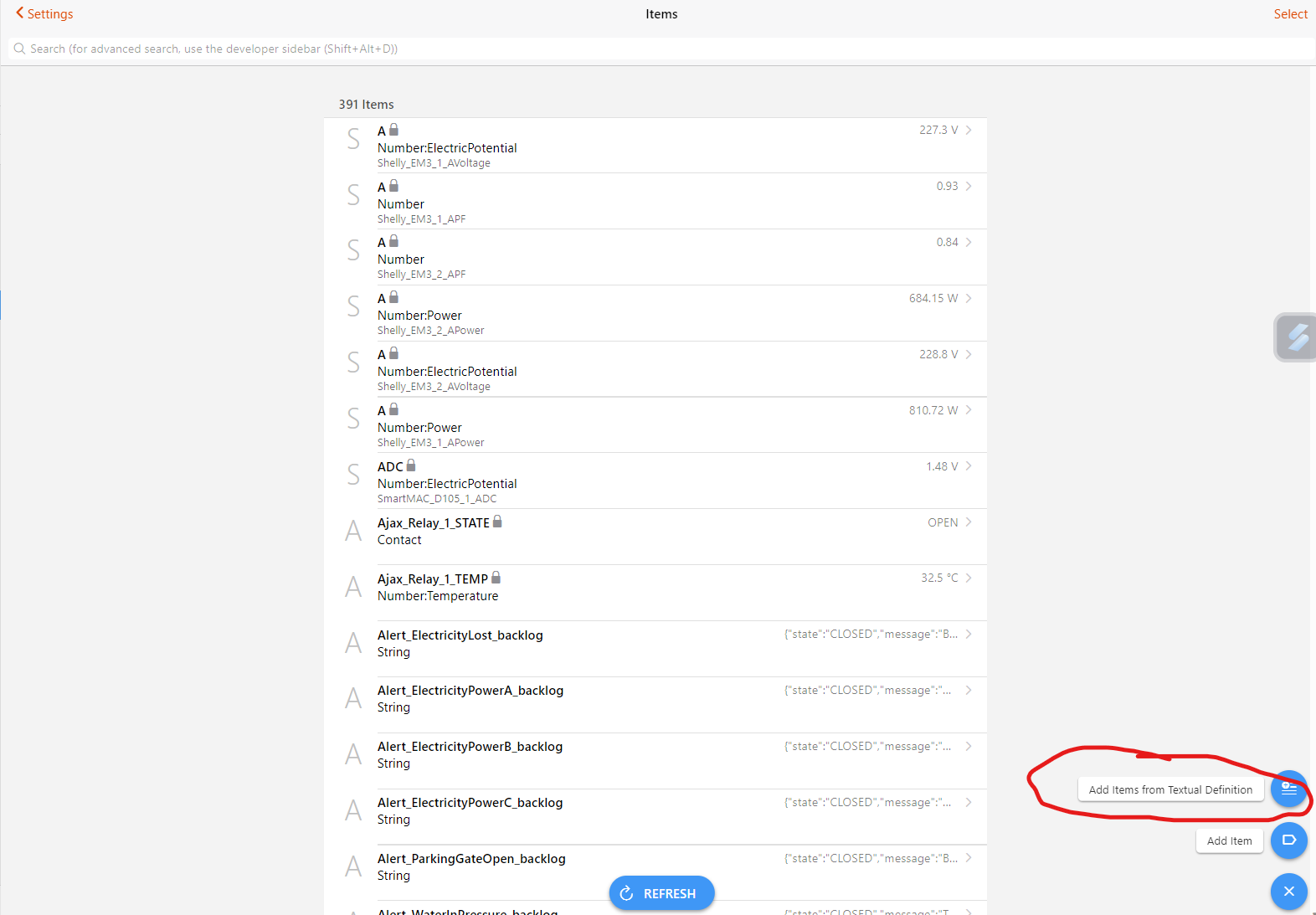Click Select in the top right corner
Viewport: 1316px width, 915px height.
pos(1290,14)
